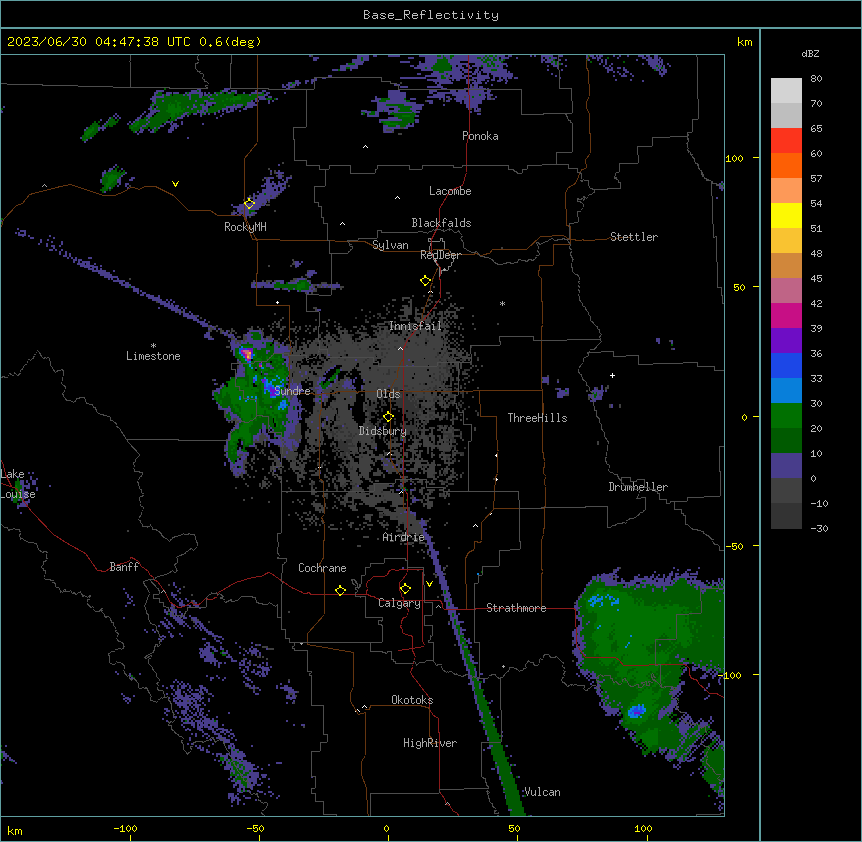The image size is (862, 842).
Task: Click the yellow V marker northwest of RockyMH
Action: click(175, 184)
